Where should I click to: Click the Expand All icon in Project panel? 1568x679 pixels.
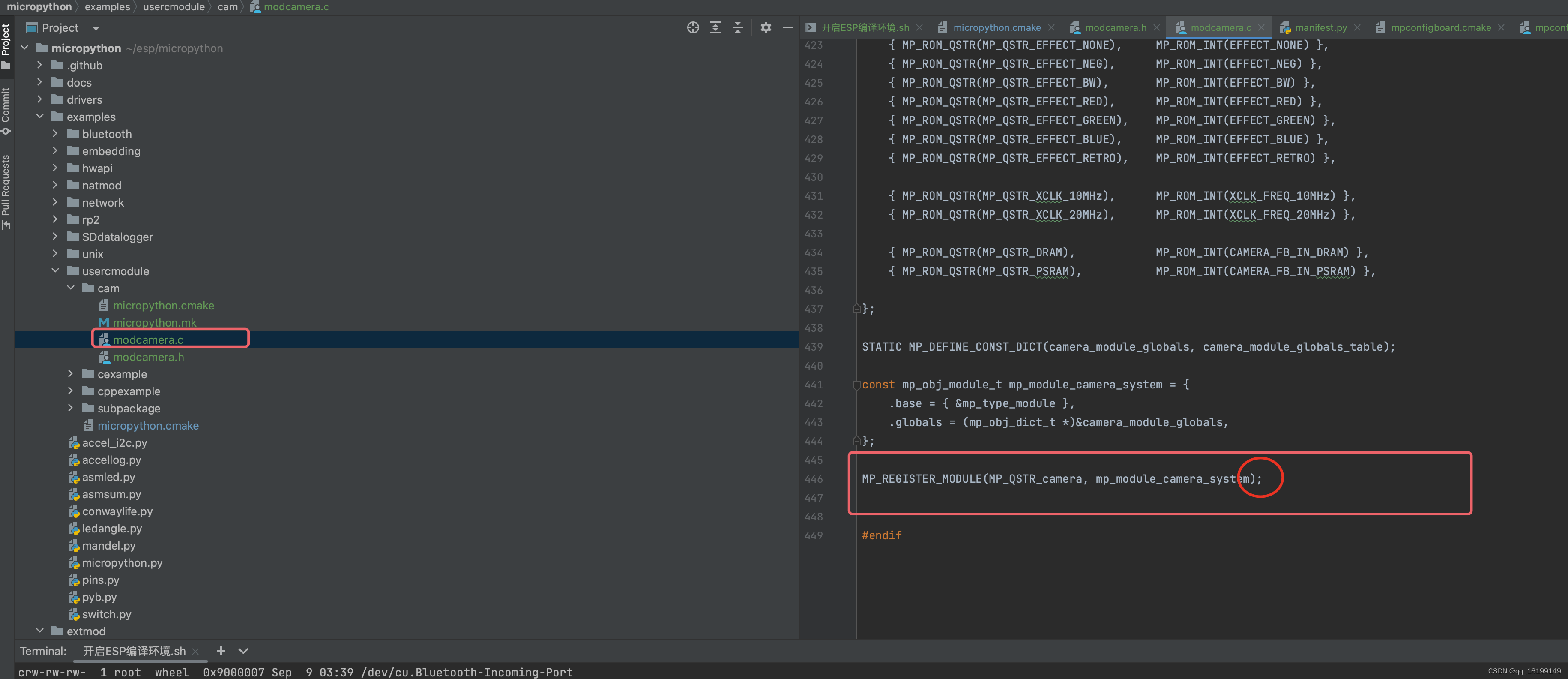715,27
